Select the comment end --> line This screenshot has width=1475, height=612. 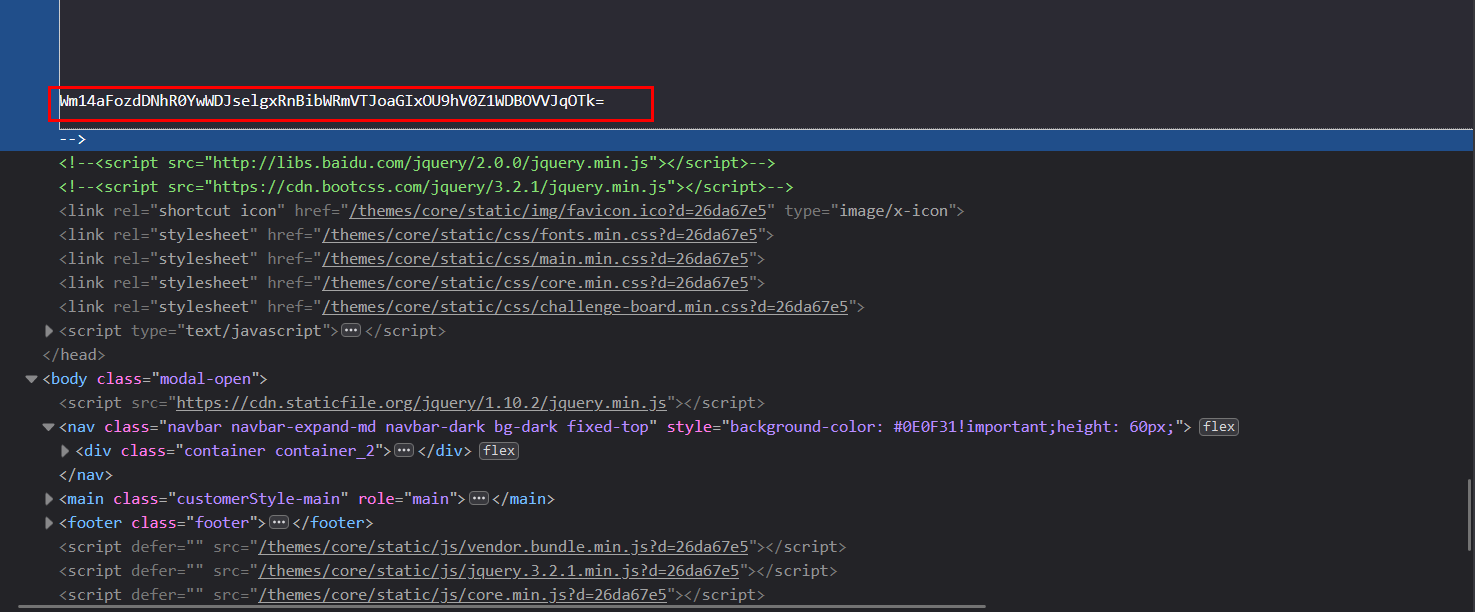(73, 140)
